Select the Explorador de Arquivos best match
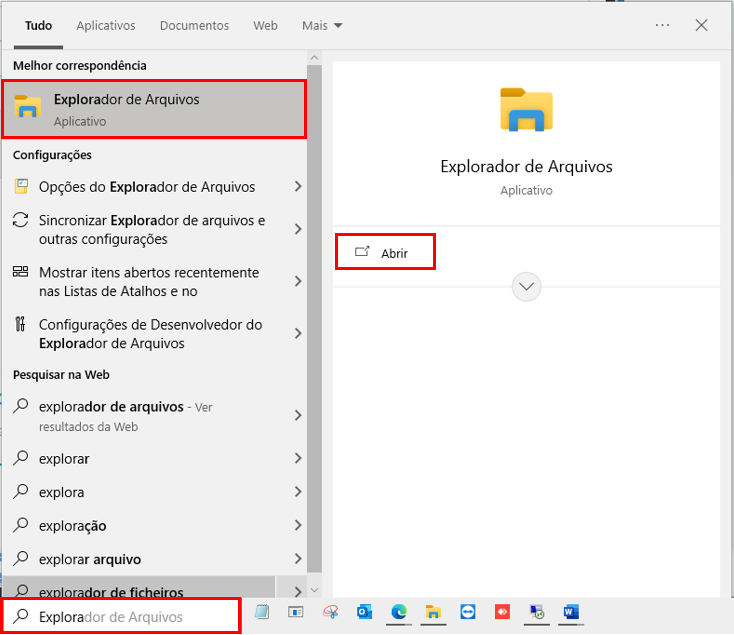734x635 pixels. pyautogui.click(x=154, y=109)
